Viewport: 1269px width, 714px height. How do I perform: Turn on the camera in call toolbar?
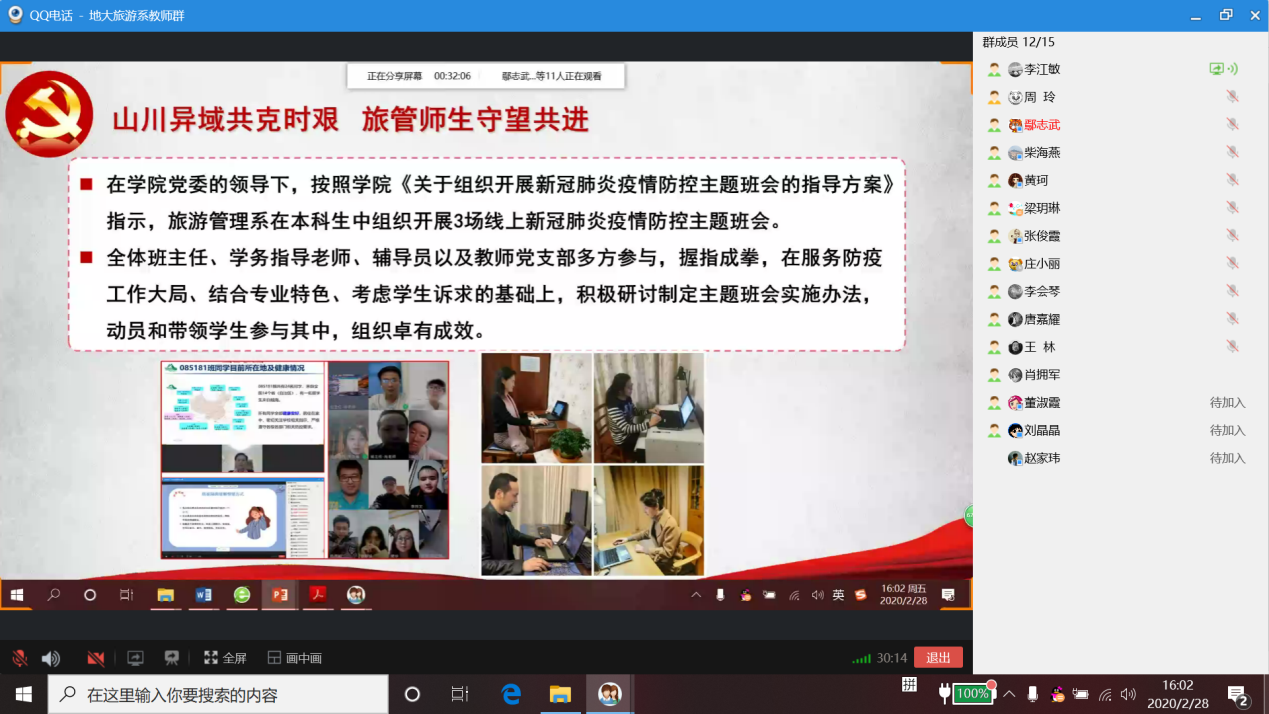(x=96, y=658)
